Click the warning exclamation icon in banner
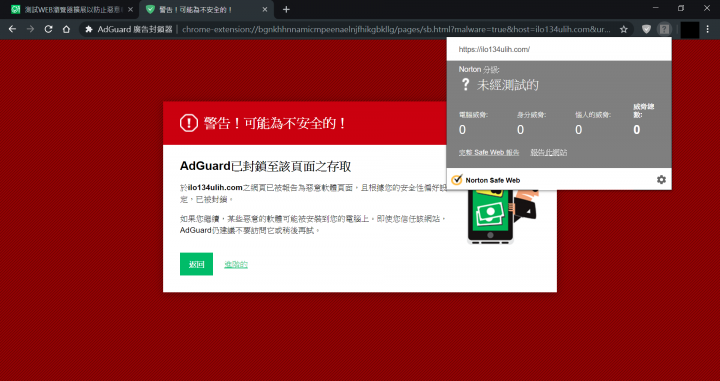Viewport: 720px width, 381px height. pyautogui.click(x=189, y=123)
